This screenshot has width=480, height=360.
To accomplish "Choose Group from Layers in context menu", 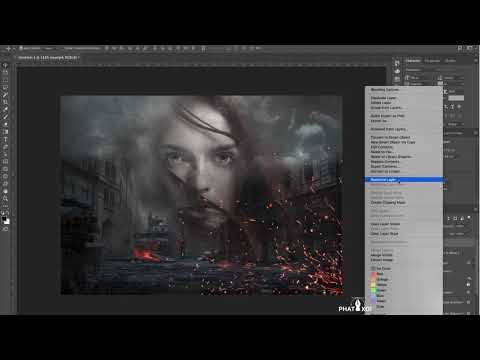I will [x=387, y=108].
